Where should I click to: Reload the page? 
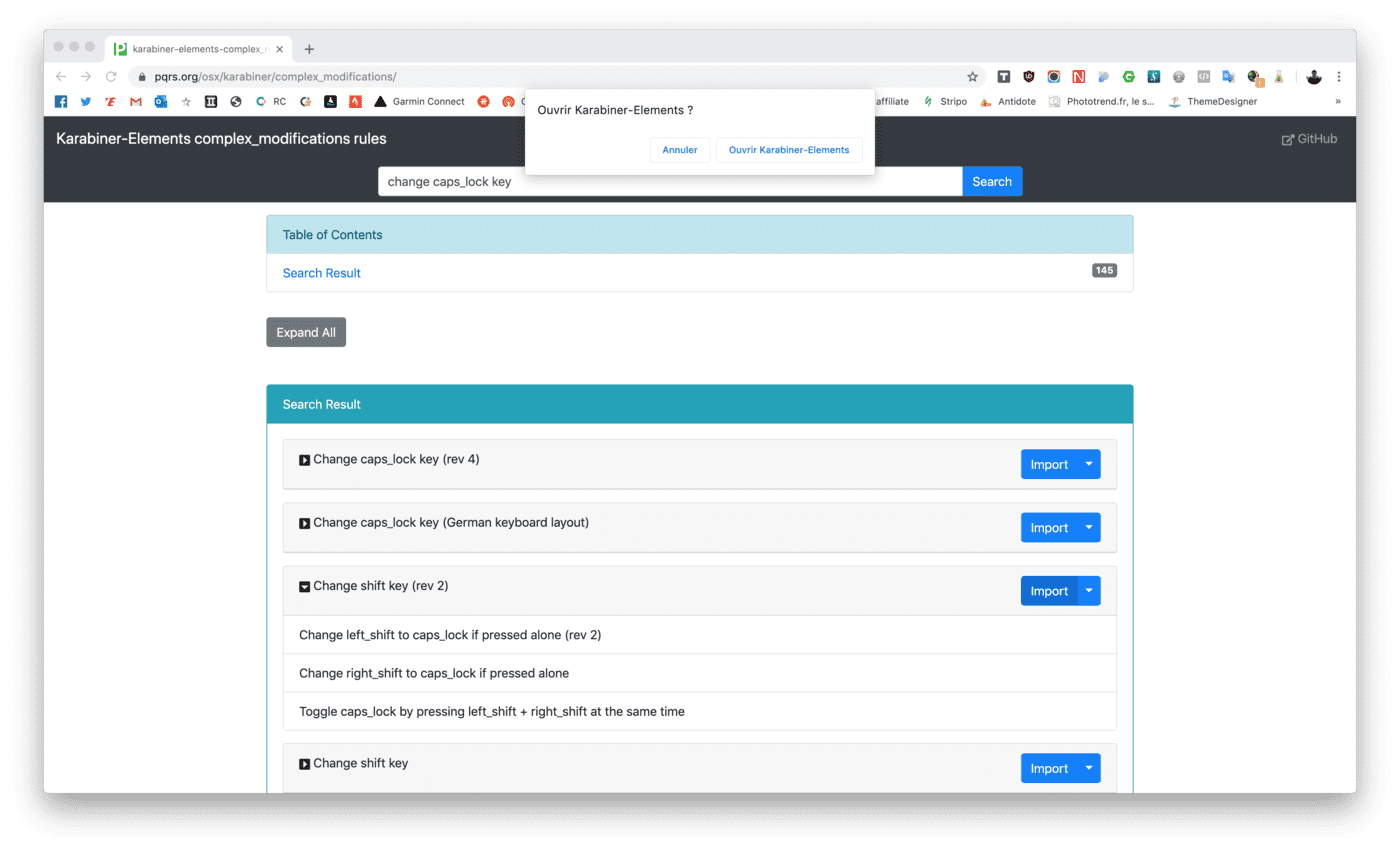[111, 76]
